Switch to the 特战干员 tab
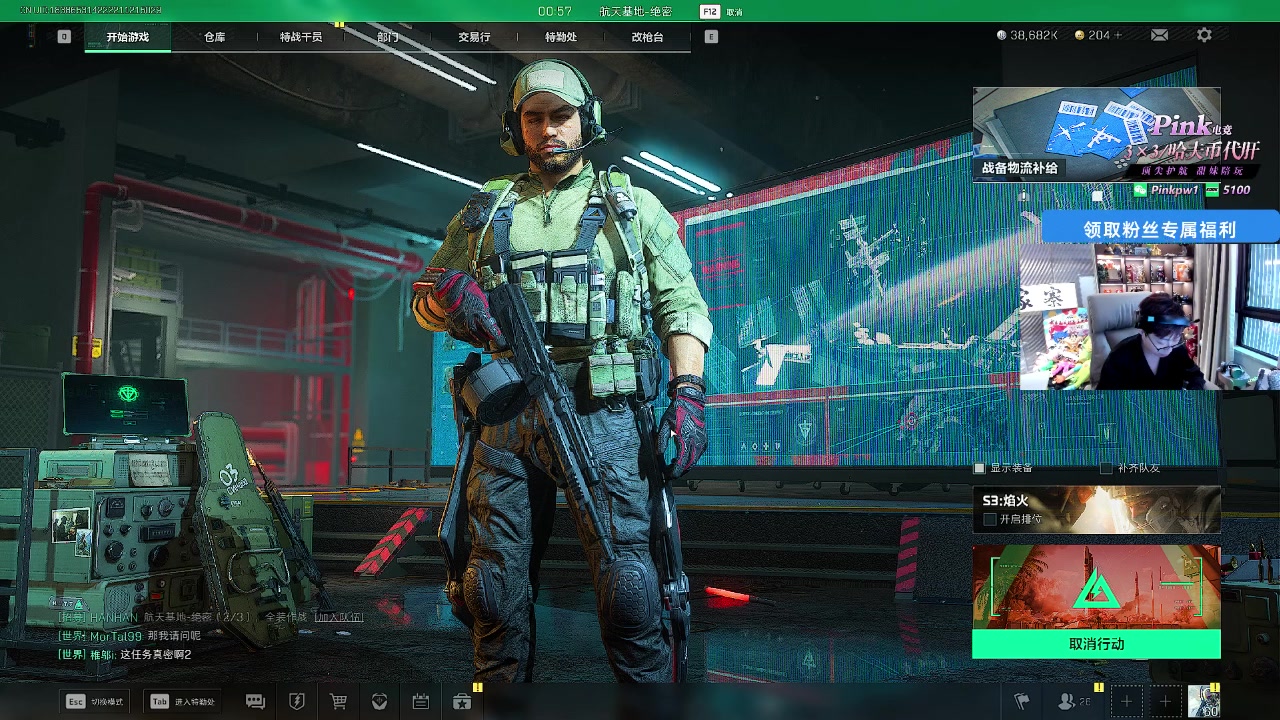This screenshot has width=1280, height=720. [x=301, y=37]
